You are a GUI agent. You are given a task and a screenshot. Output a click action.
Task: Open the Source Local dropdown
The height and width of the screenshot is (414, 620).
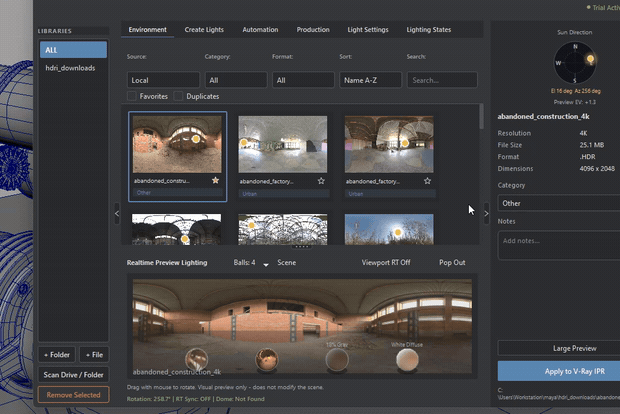tap(163, 80)
